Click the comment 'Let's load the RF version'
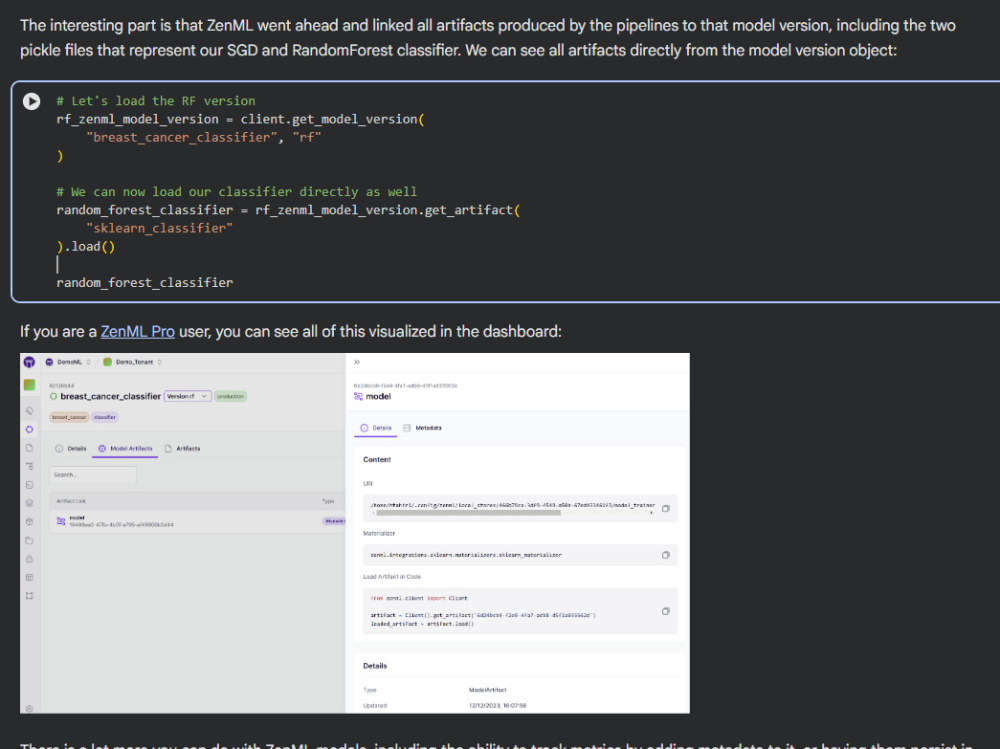Screen dimensions: 1000x749 [156, 101]
